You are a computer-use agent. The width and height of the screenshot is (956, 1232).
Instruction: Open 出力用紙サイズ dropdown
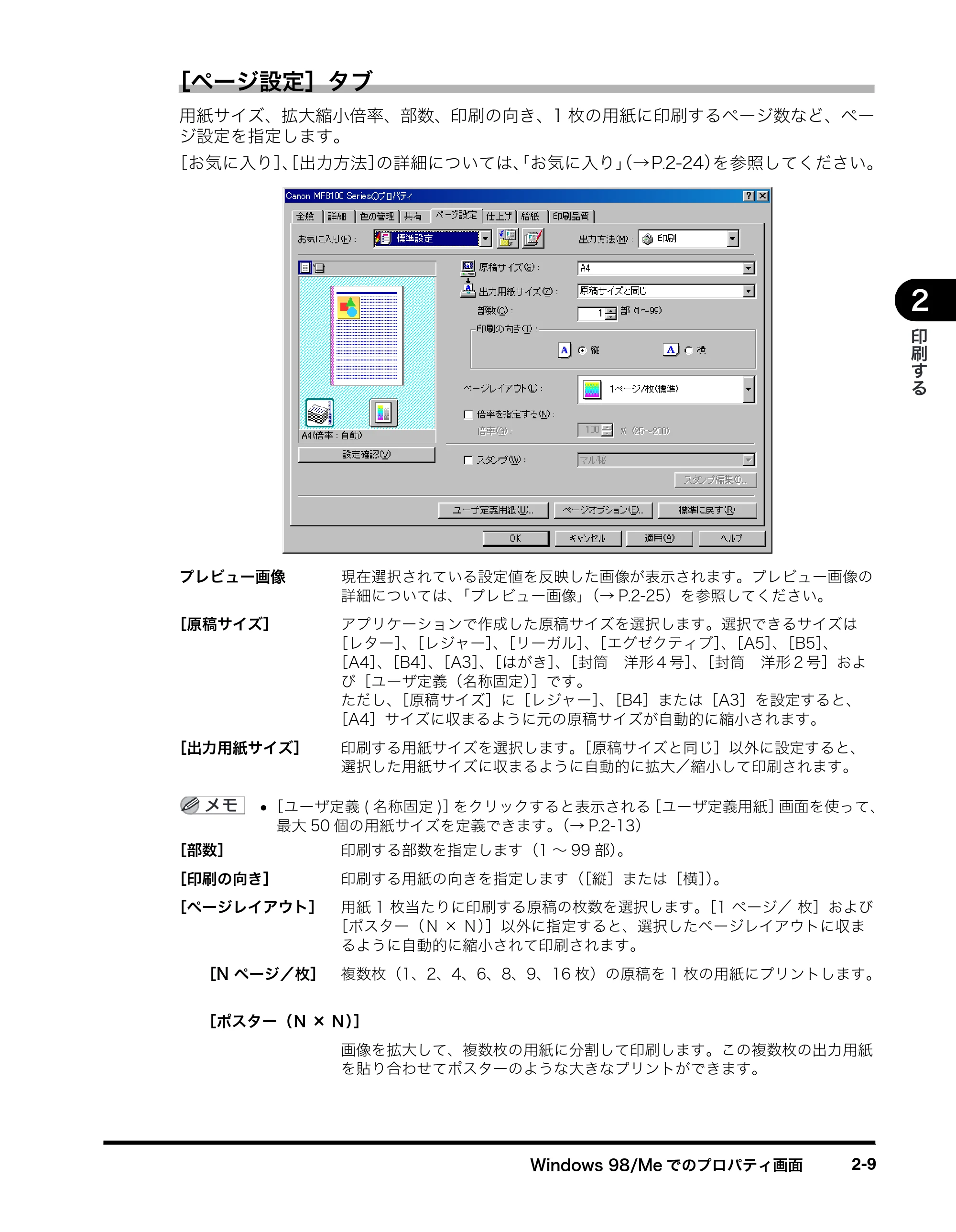coord(666,291)
